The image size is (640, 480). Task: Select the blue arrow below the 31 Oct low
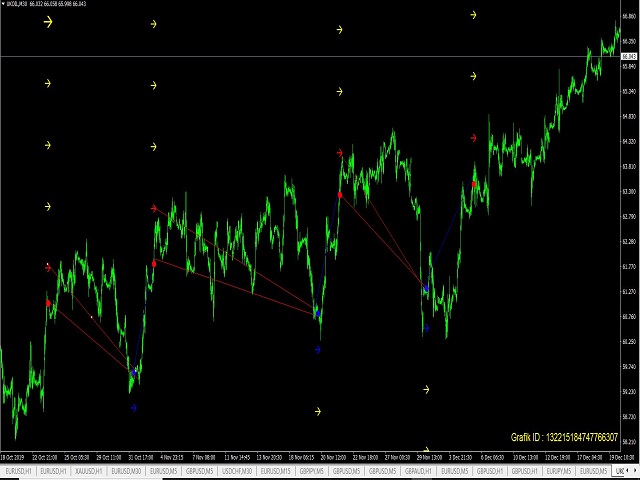pos(133,408)
